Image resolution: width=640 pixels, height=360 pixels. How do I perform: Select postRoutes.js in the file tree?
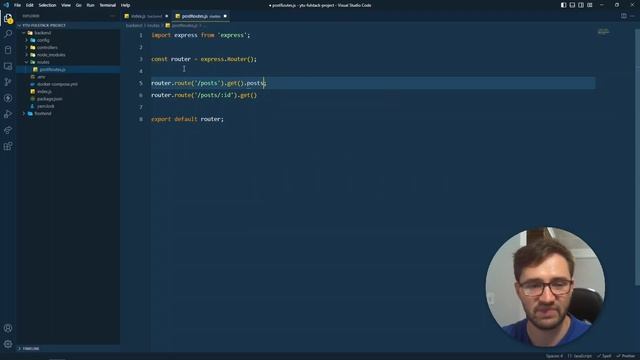click(52, 69)
